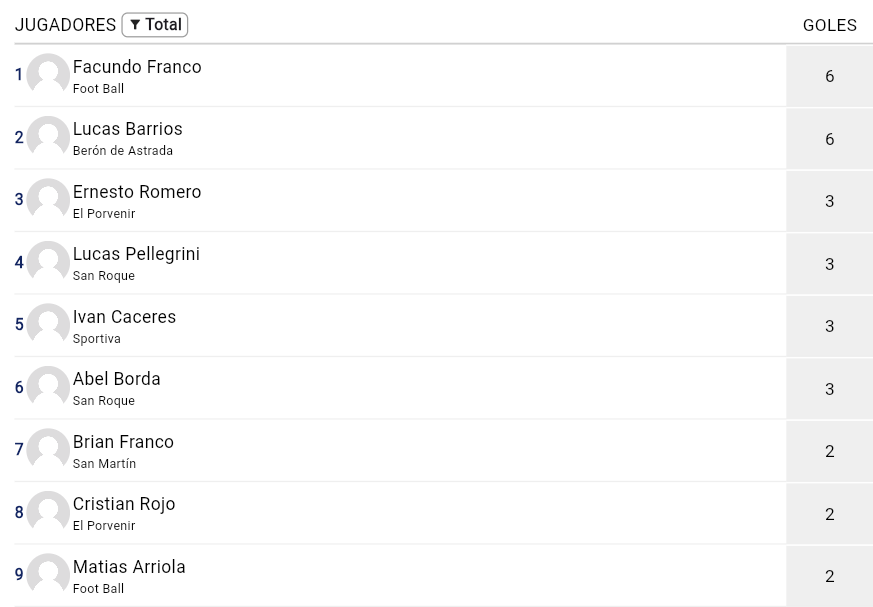Click the GOLES column header
873x607 pixels.
(x=830, y=25)
